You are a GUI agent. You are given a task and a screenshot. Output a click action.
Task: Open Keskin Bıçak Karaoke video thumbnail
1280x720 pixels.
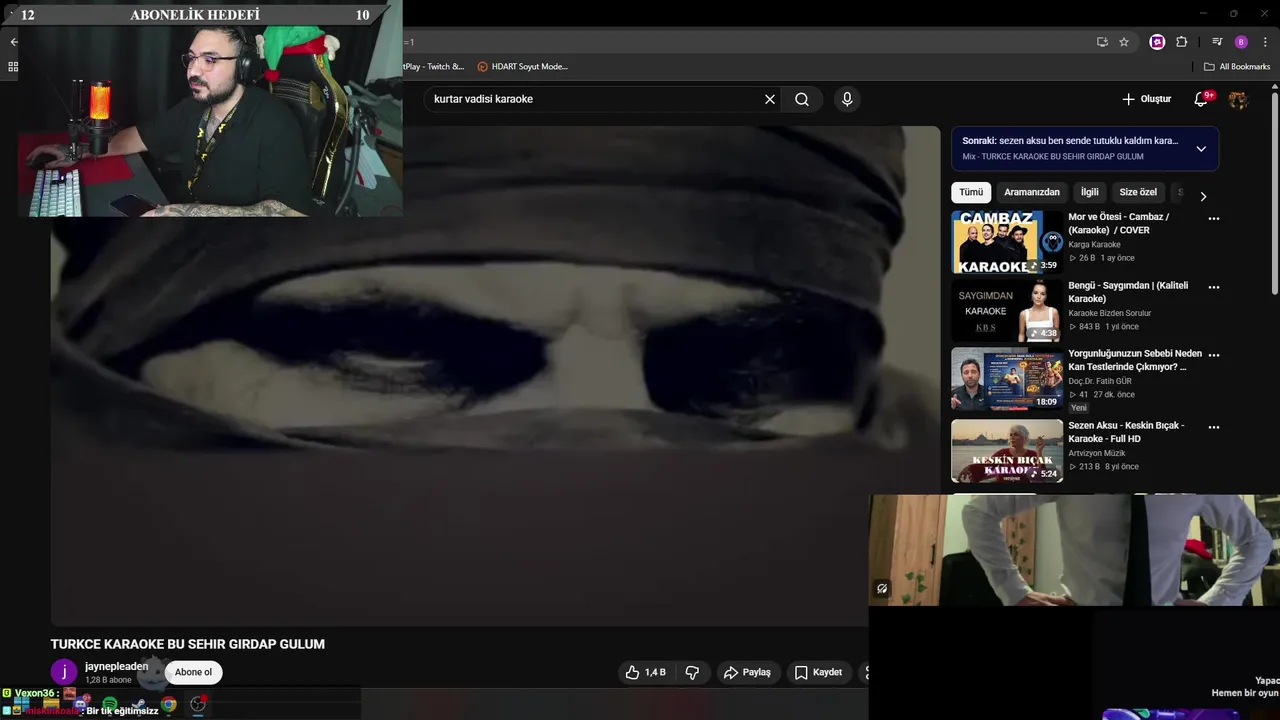(1007, 451)
